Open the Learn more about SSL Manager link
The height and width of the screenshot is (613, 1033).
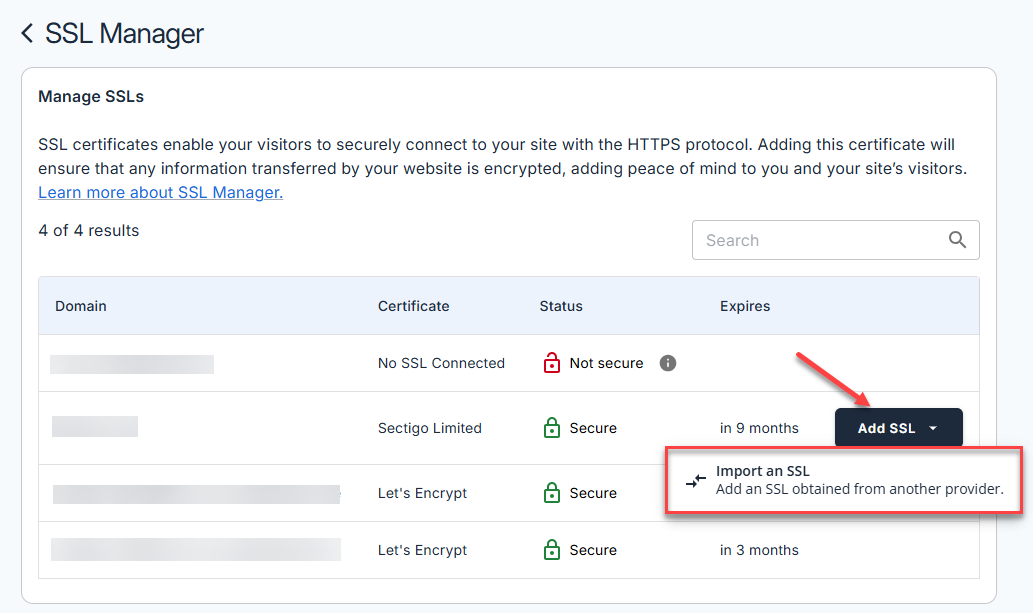[160, 193]
